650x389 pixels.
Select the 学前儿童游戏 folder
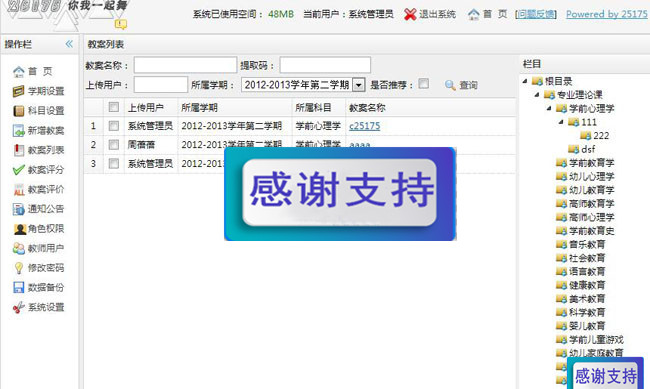click(589, 340)
